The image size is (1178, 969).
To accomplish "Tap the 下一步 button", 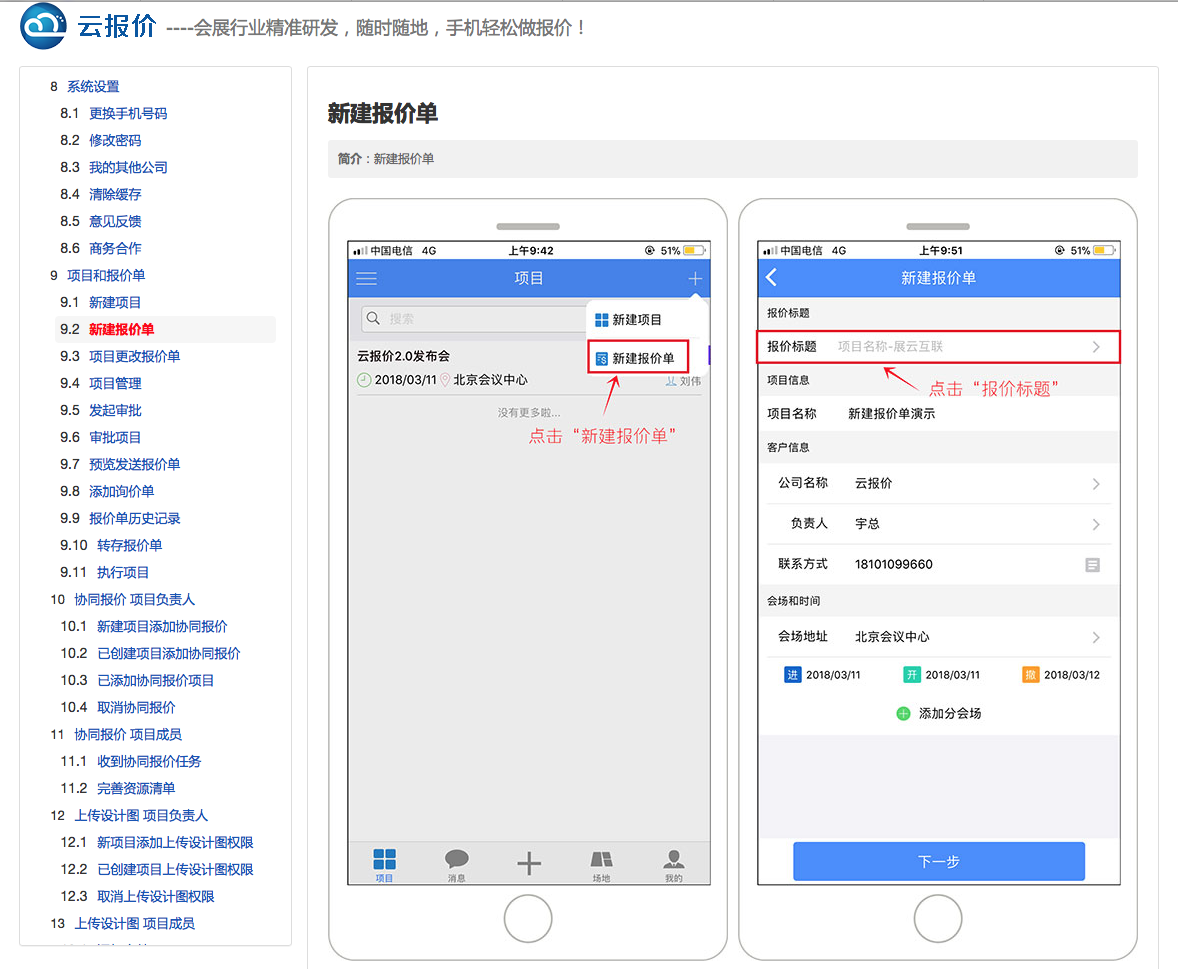I will click(x=938, y=862).
